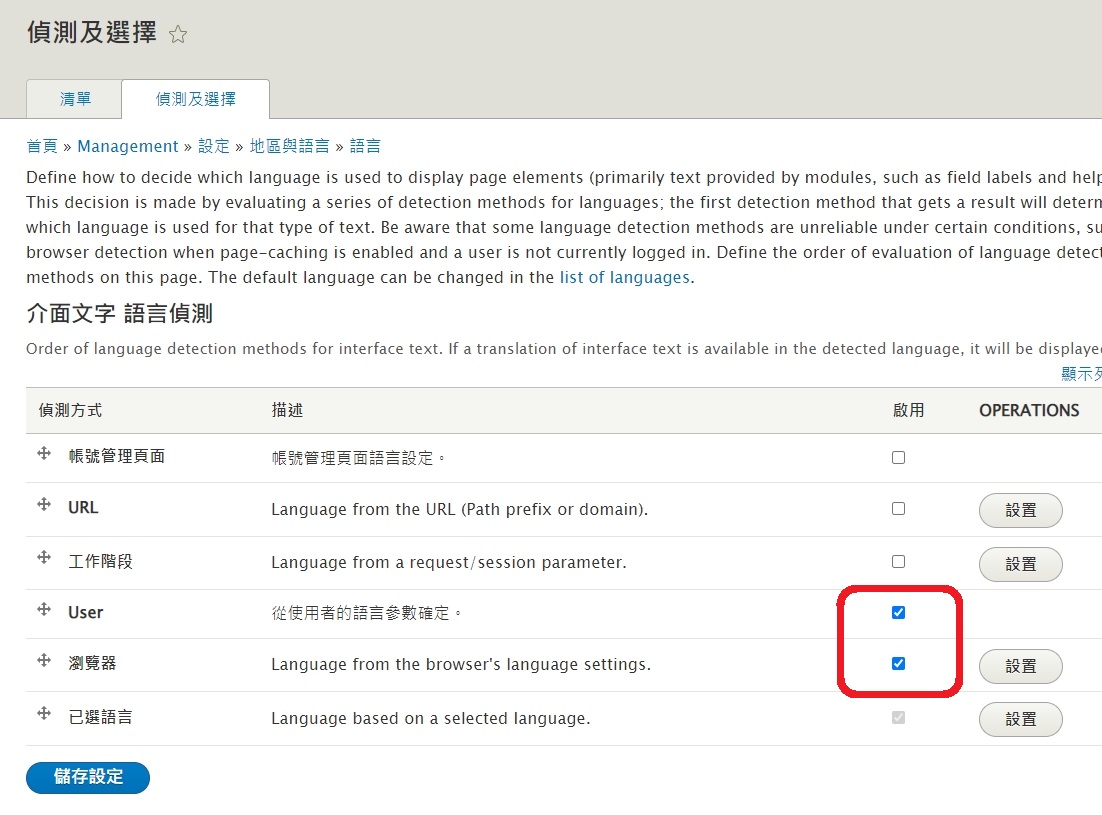1102x815 pixels.
Task: Click the star favorite icon beside page title
Action: [178, 35]
